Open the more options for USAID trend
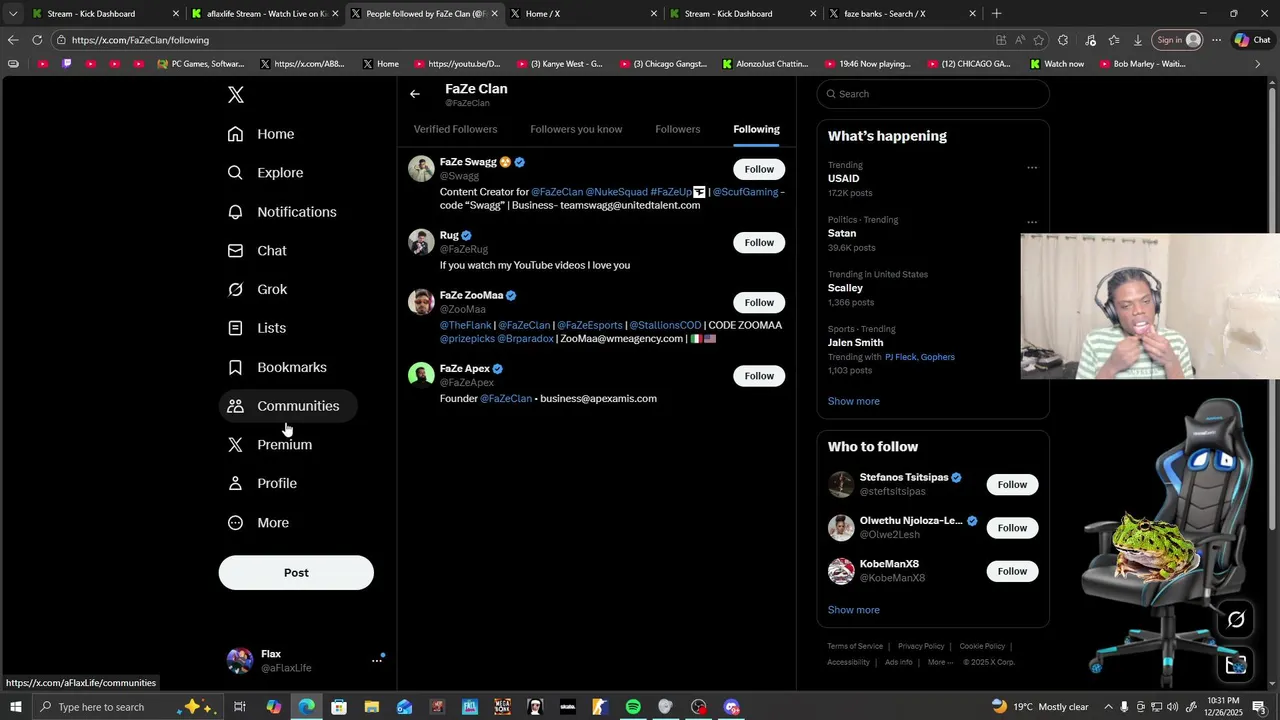 click(x=1032, y=168)
